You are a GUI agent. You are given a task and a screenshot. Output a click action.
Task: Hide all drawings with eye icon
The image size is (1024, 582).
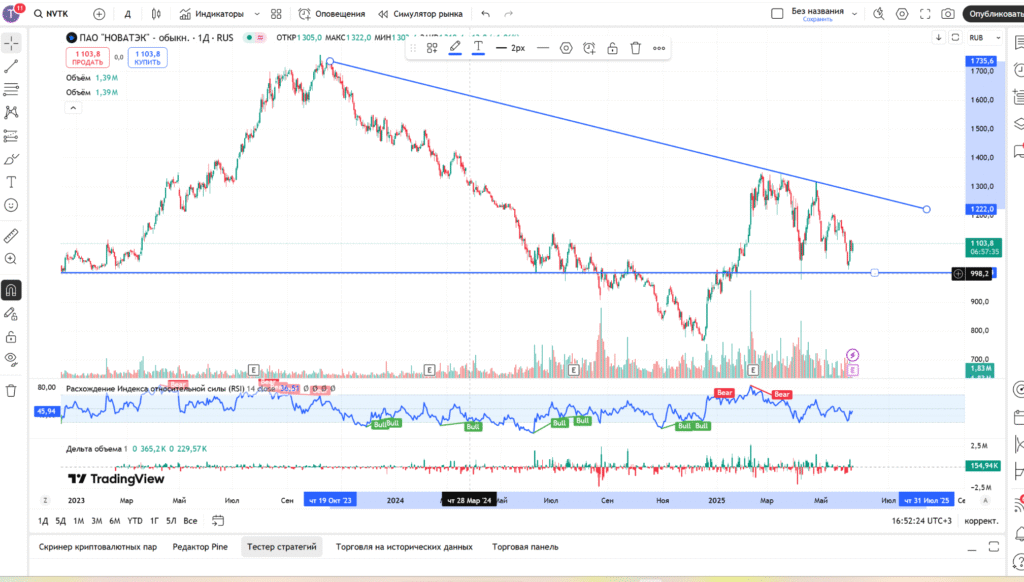[x=11, y=359]
